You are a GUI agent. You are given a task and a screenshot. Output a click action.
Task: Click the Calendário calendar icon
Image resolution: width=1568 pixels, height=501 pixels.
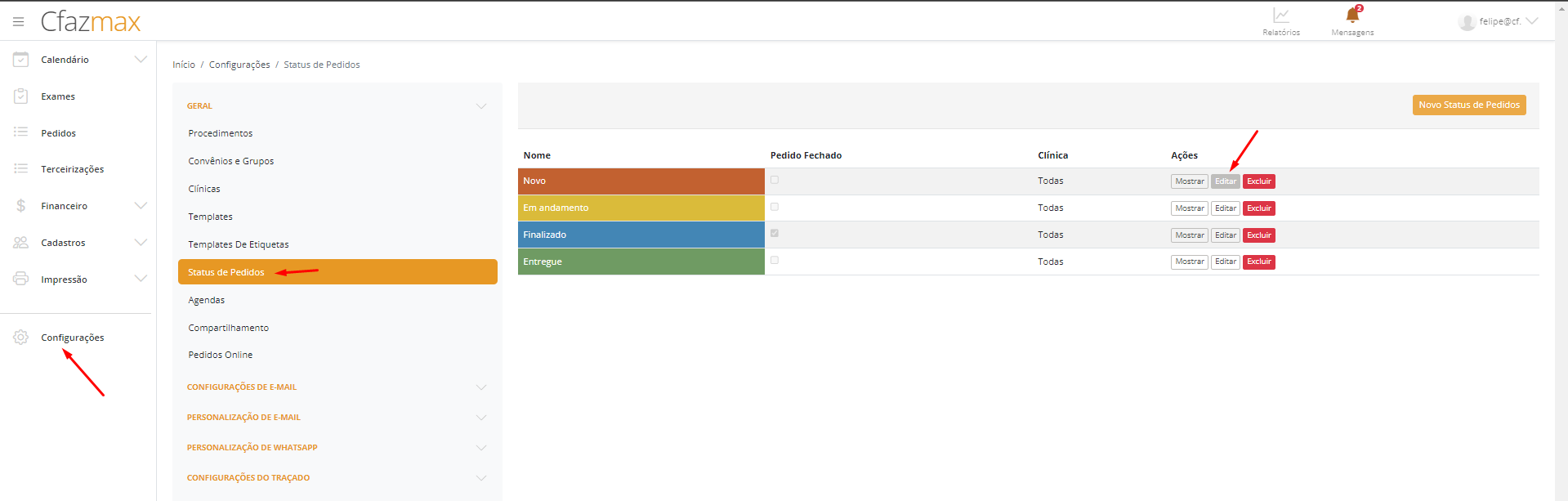tap(20, 60)
